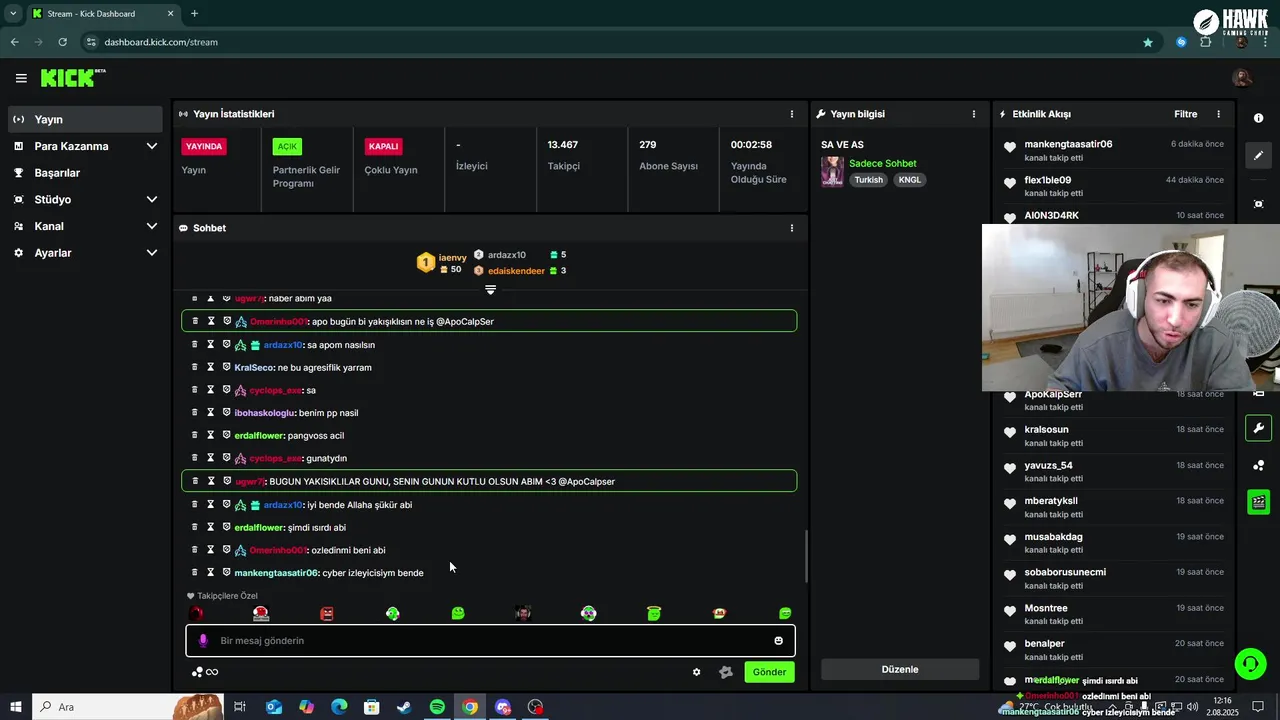Click the info icon in right toolbar
Image resolution: width=1280 pixels, height=720 pixels.
[1258, 118]
